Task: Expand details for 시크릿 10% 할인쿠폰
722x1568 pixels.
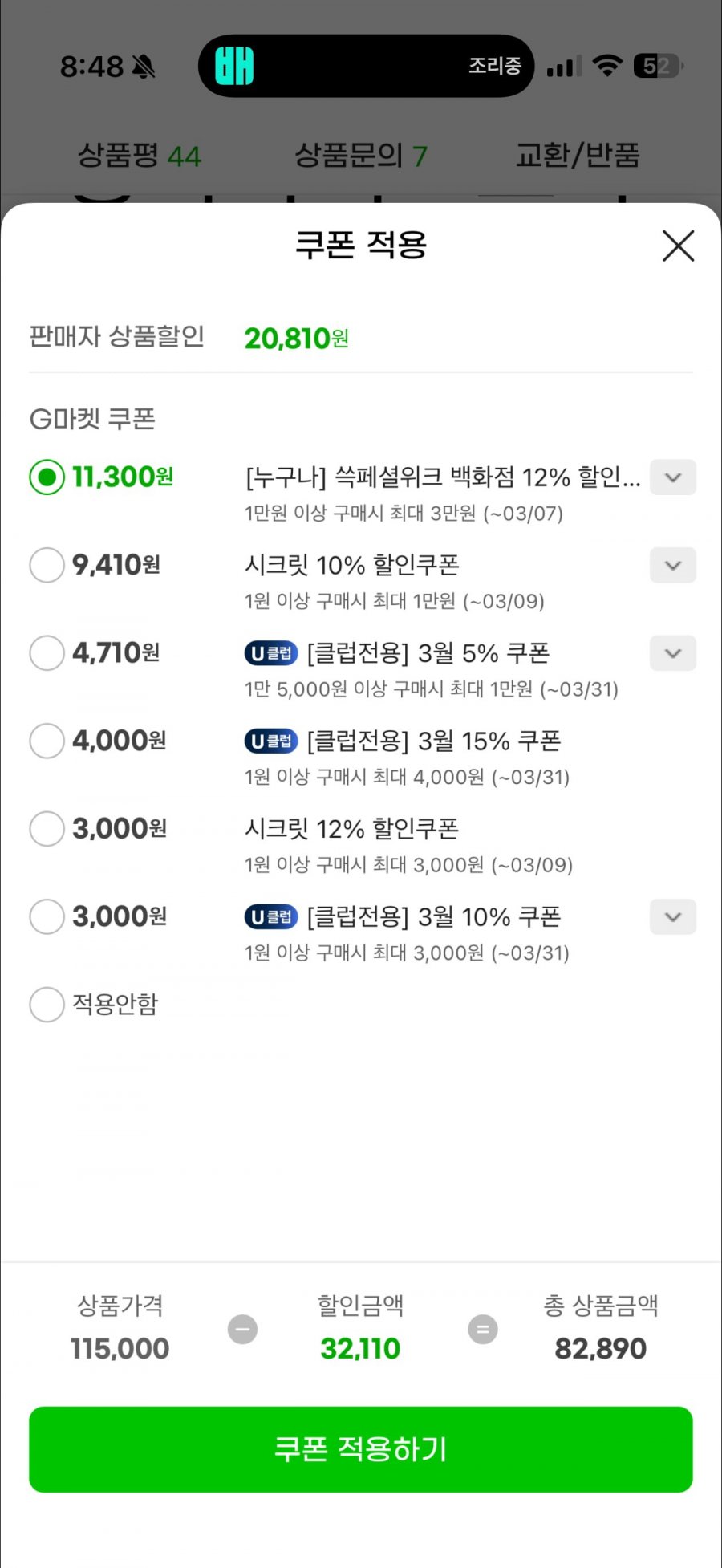Action: click(x=672, y=565)
